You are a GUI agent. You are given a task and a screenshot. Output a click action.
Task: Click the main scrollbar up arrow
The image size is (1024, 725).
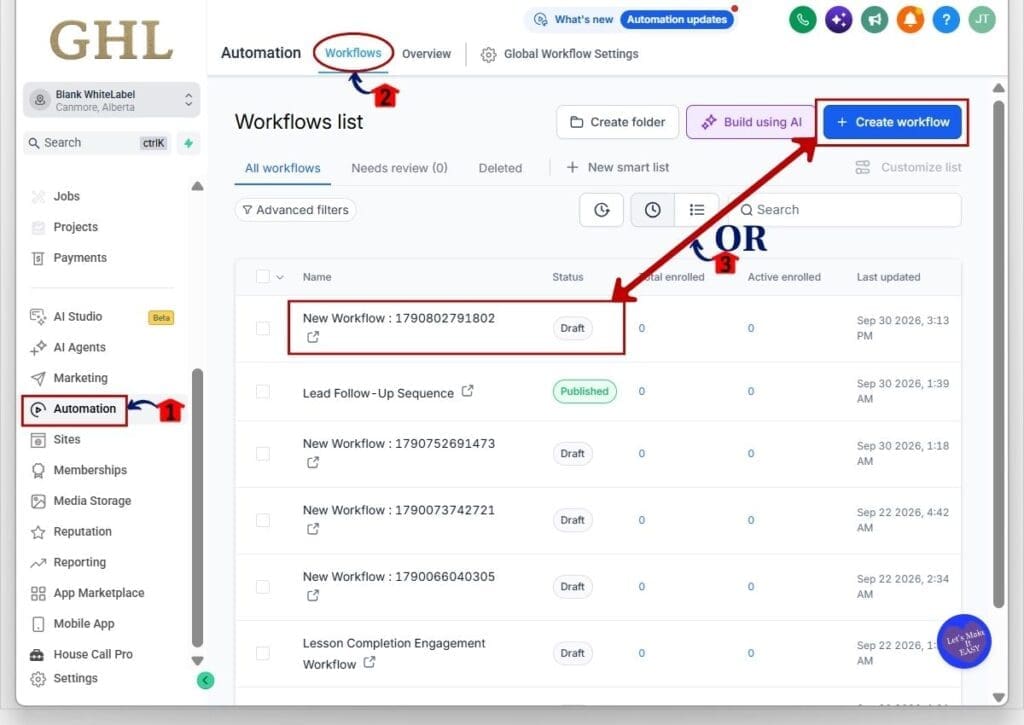click(999, 88)
